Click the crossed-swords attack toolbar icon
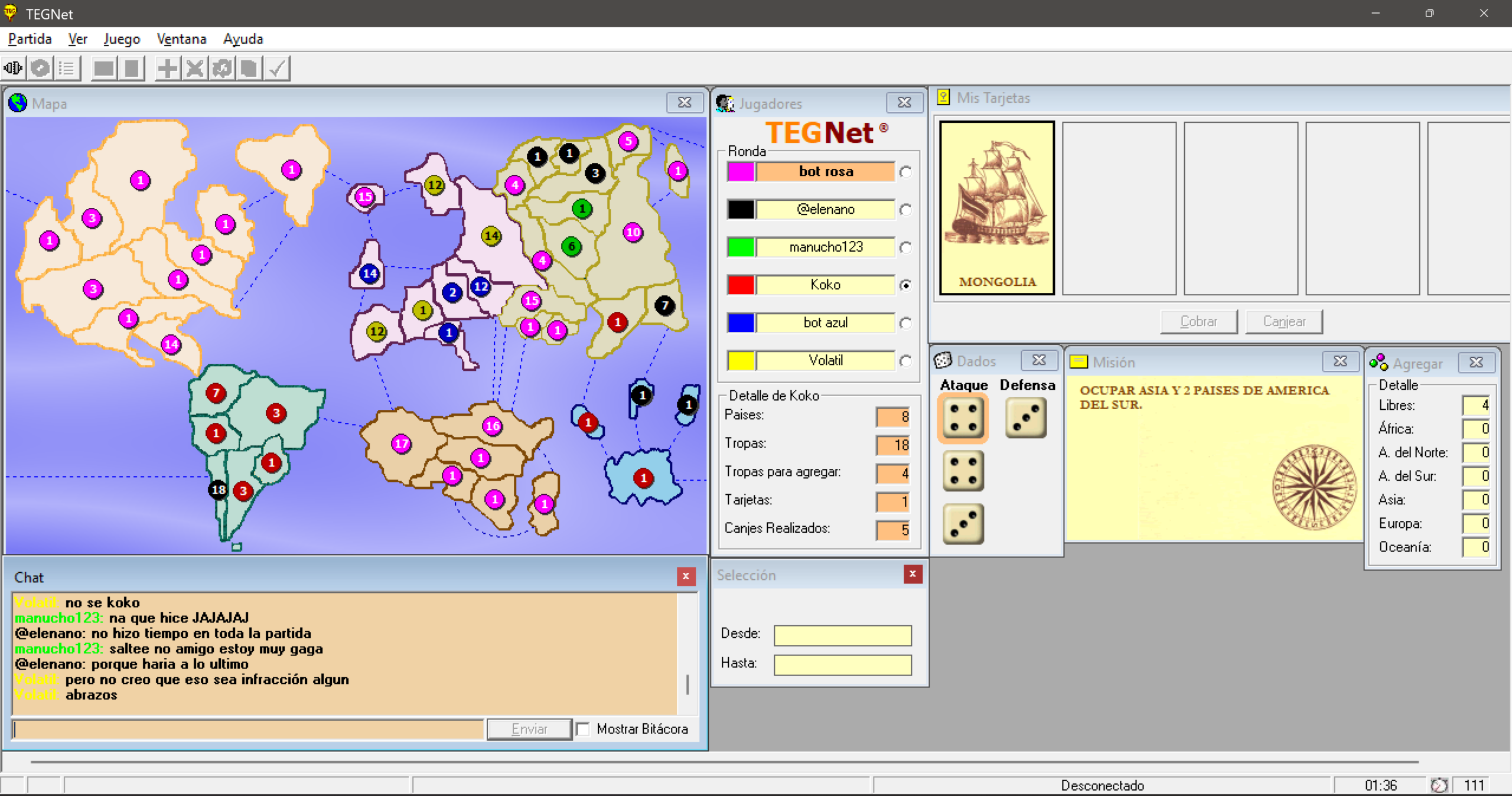1512x796 pixels. [194, 68]
